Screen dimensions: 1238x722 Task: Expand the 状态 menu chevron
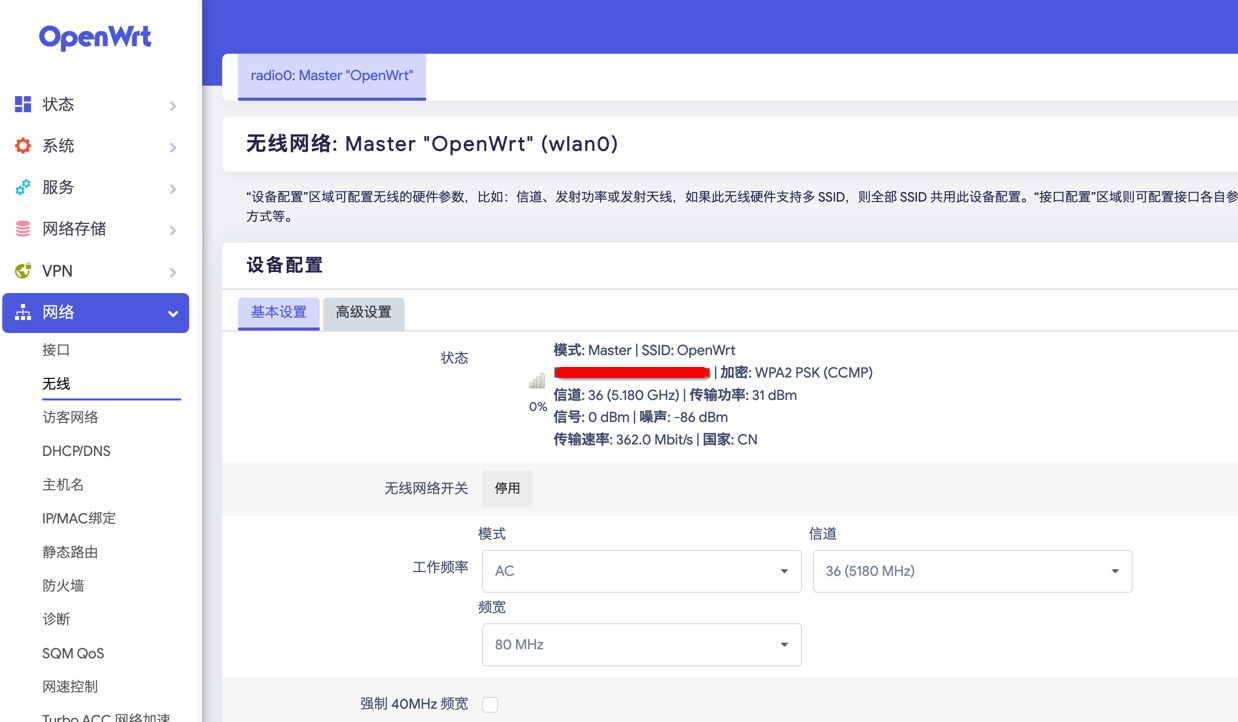[x=173, y=106]
